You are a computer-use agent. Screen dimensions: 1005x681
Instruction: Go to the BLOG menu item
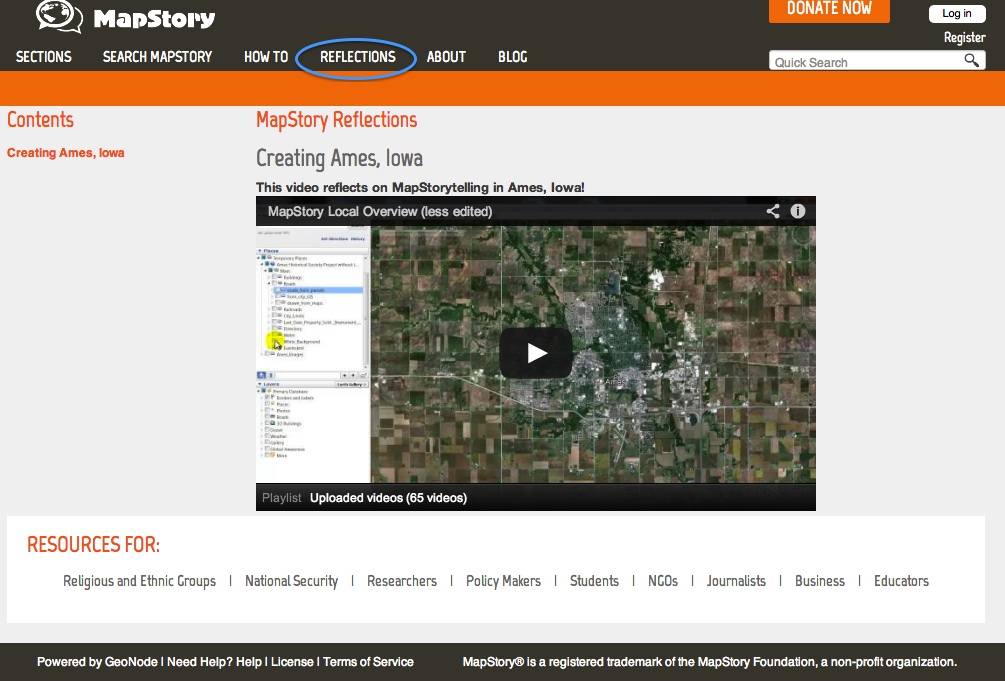coord(513,57)
